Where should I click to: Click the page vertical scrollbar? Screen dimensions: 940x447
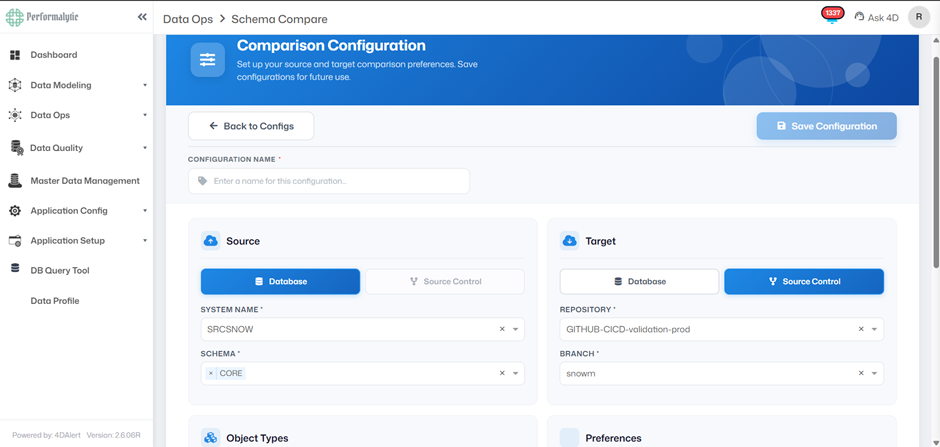(936, 162)
